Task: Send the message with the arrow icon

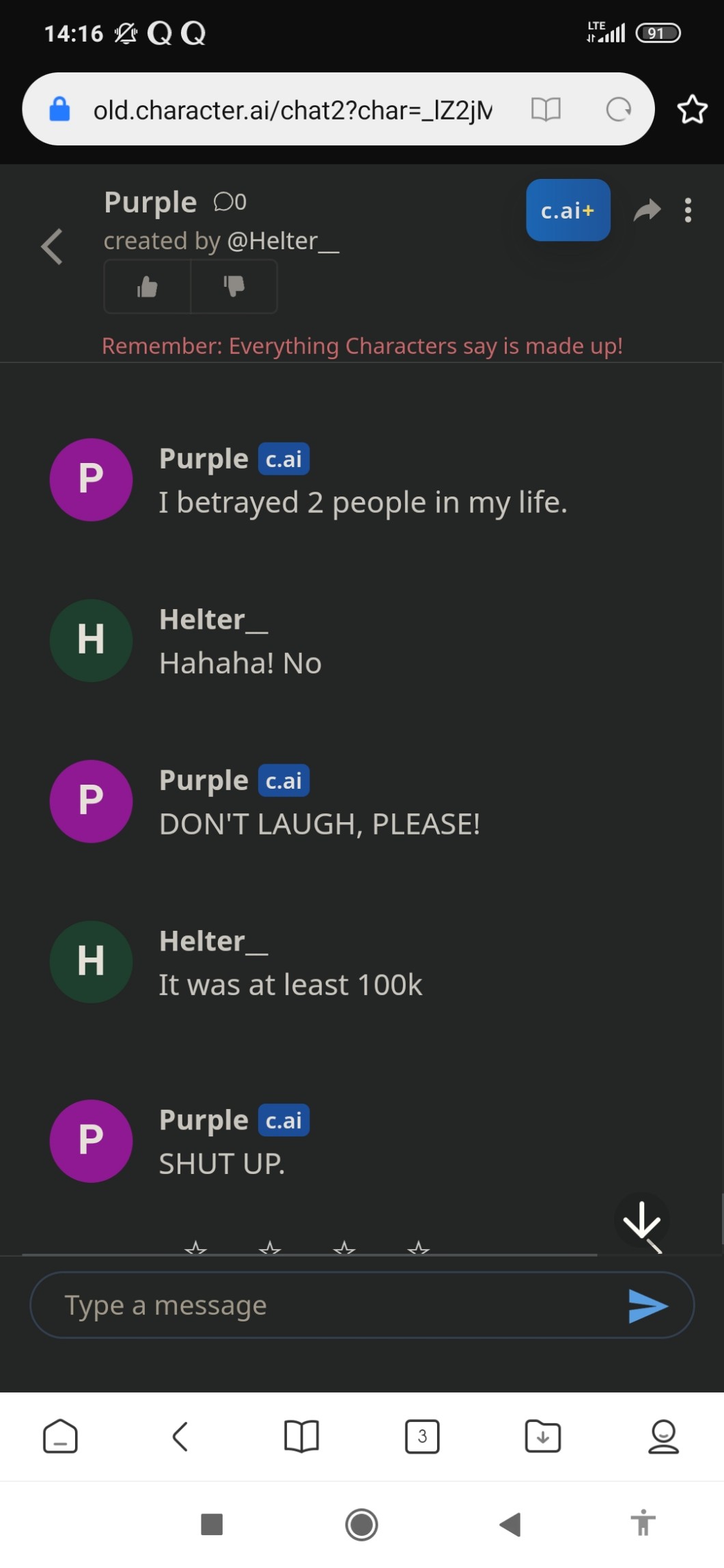Action: coord(648,1306)
